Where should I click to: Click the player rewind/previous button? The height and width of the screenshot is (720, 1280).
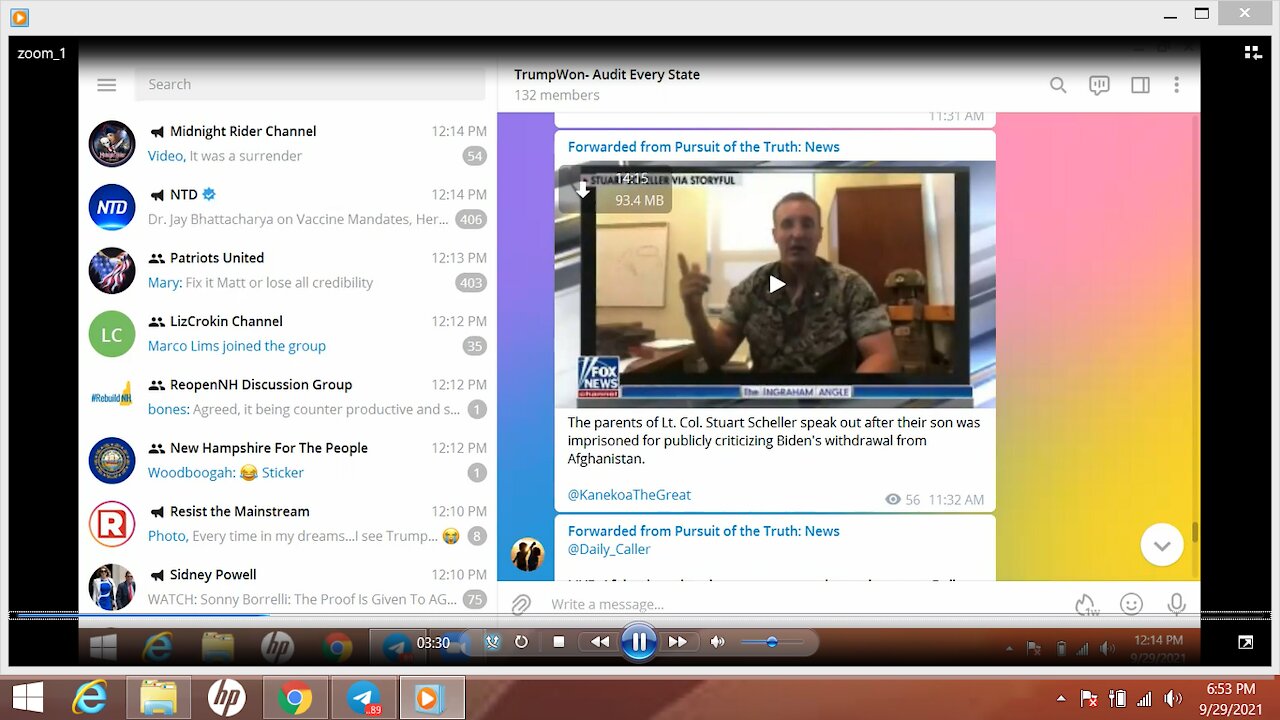point(600,642)
